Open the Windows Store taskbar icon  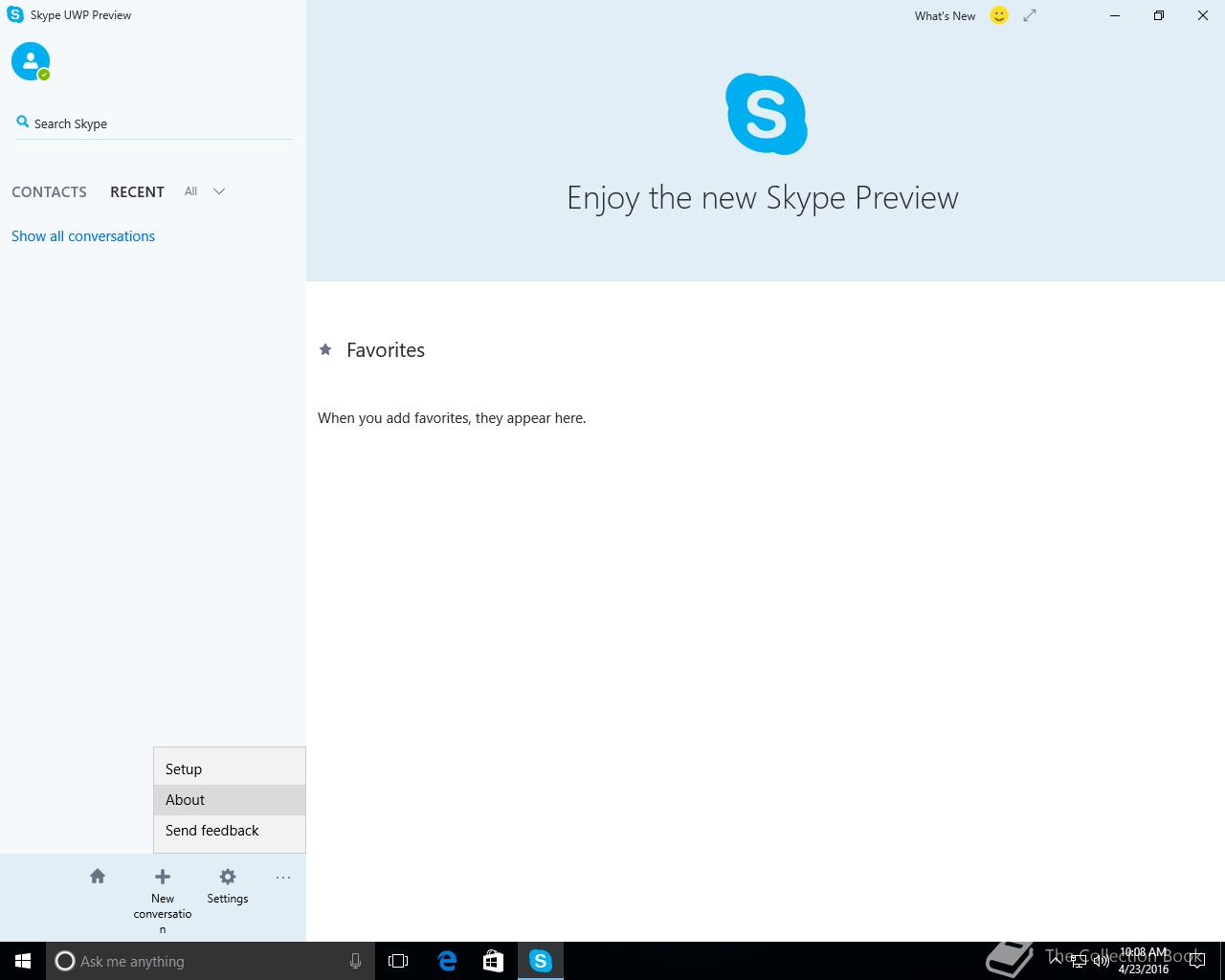[x=493, y=961]
